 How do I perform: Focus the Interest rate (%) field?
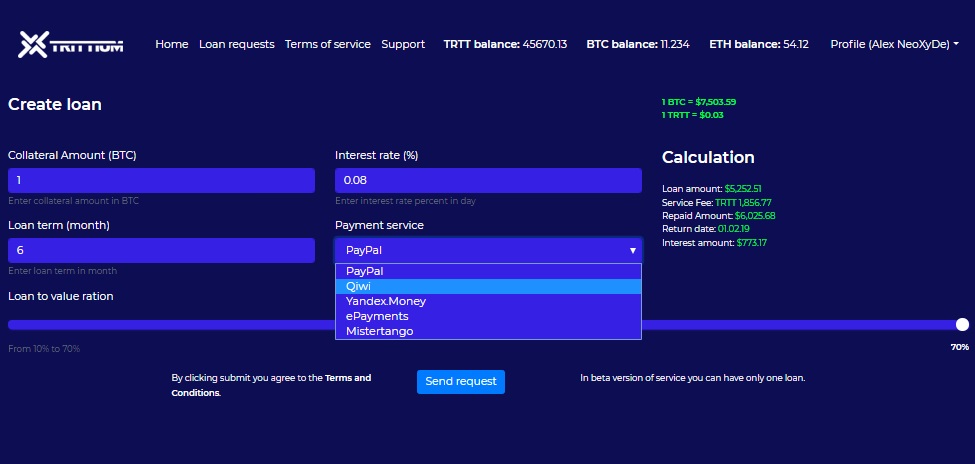coord(488,180)
